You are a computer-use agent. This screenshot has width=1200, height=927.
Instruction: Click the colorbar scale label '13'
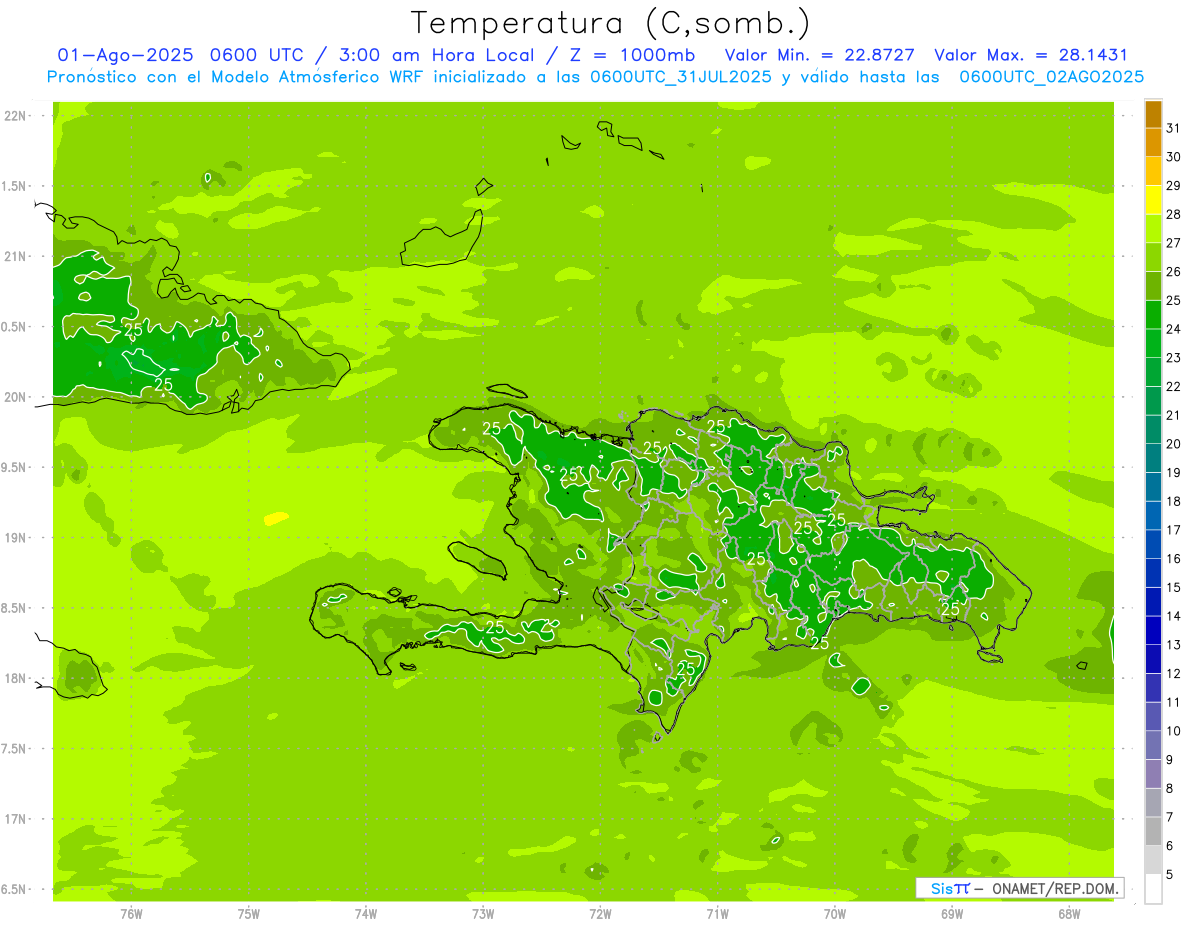pyautogui.click(x=1174, y=645)
